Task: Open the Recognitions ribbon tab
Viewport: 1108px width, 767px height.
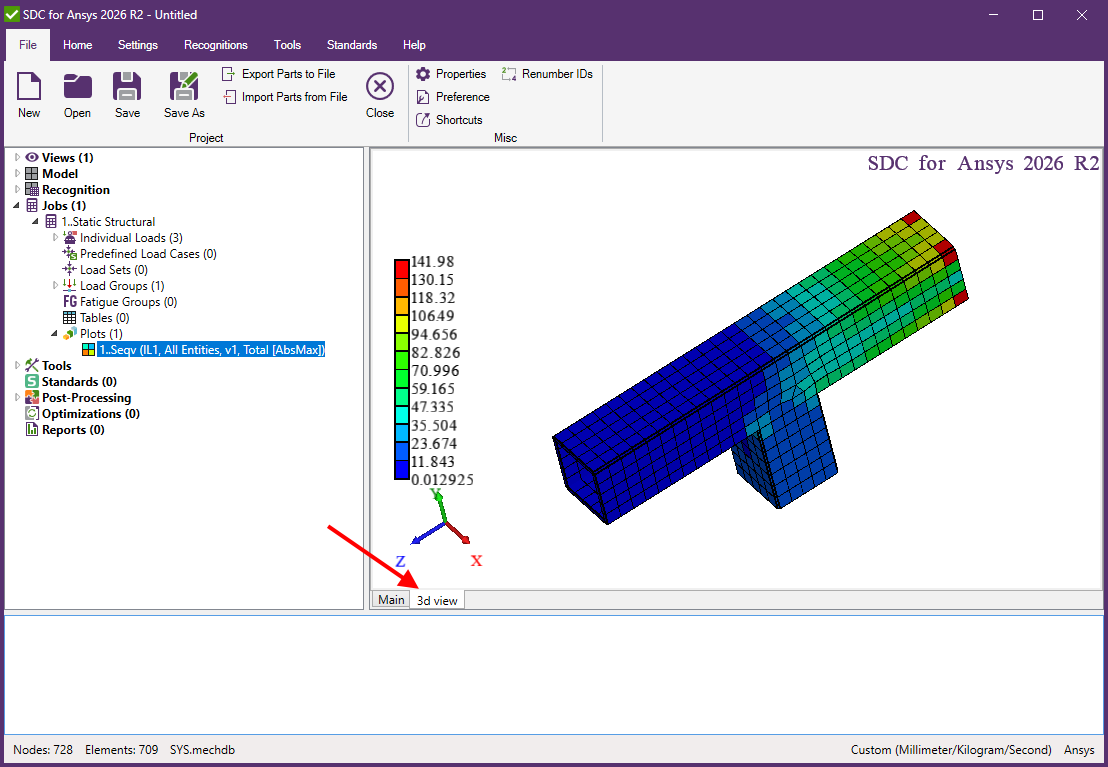Action: pyautogui.click(x=216, y=45)
